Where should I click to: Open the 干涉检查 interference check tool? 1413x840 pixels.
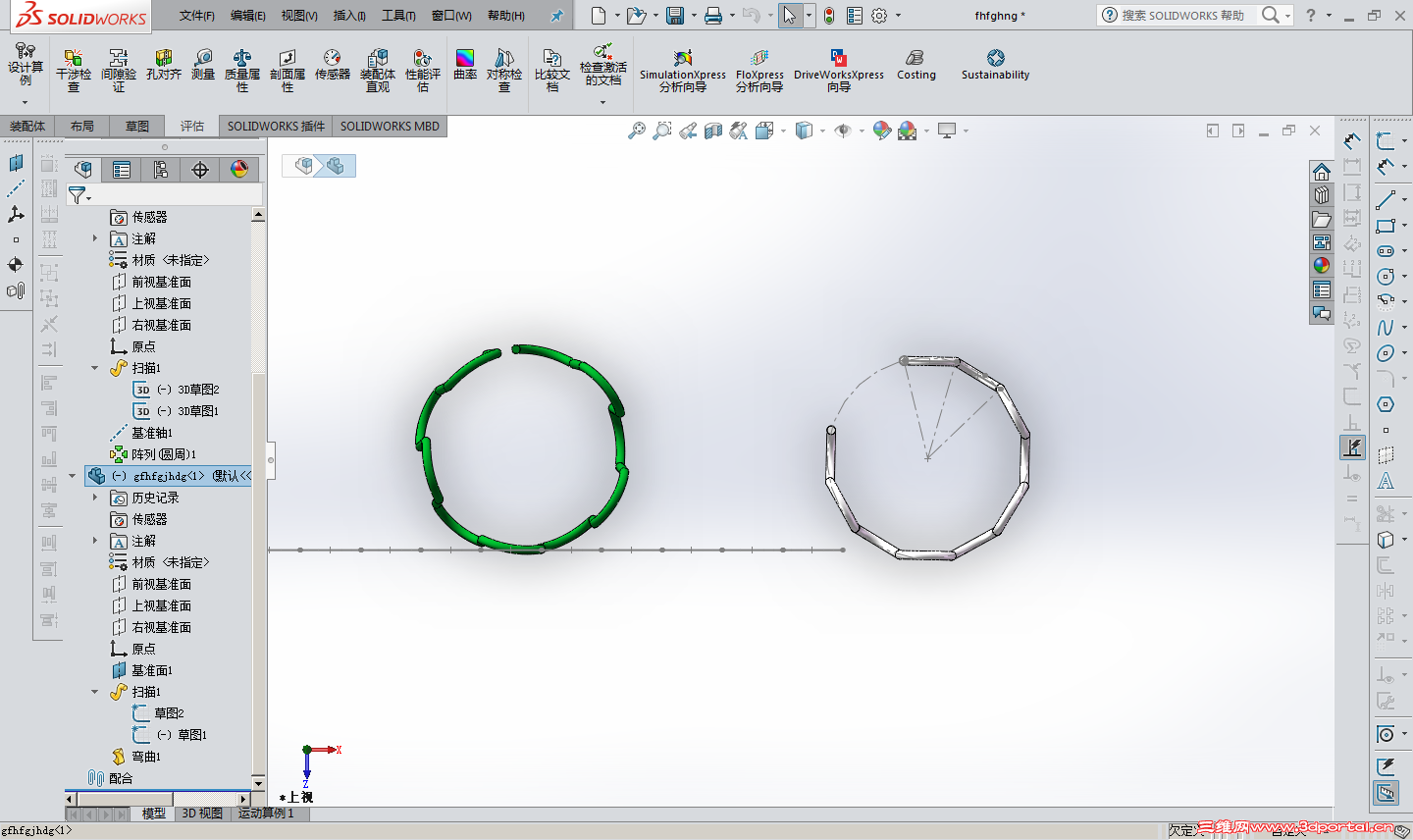pyautogui.click(x=73, y=71)
